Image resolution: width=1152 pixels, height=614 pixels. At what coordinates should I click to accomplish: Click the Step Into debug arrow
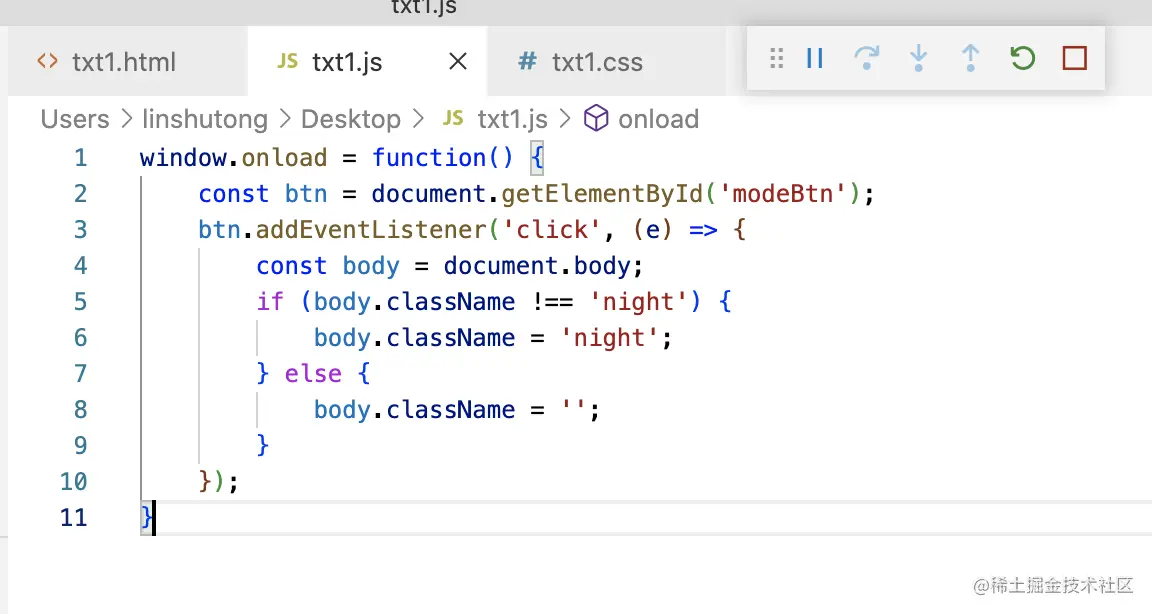pyautogui.click(x=918, y=58)
